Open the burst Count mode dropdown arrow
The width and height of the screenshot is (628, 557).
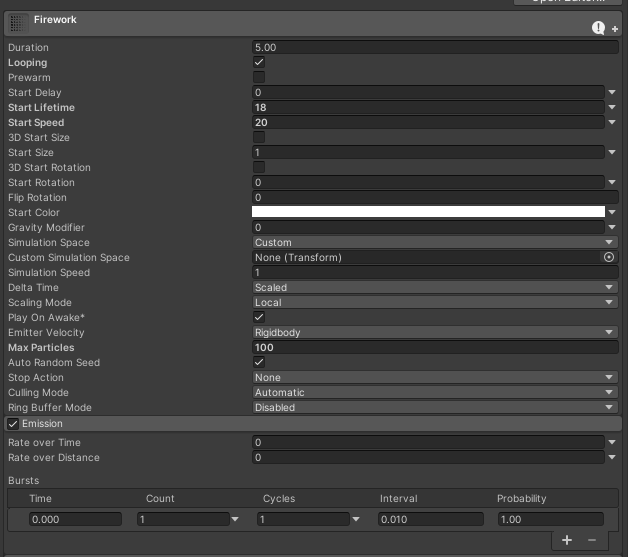(x=235, y=519)
